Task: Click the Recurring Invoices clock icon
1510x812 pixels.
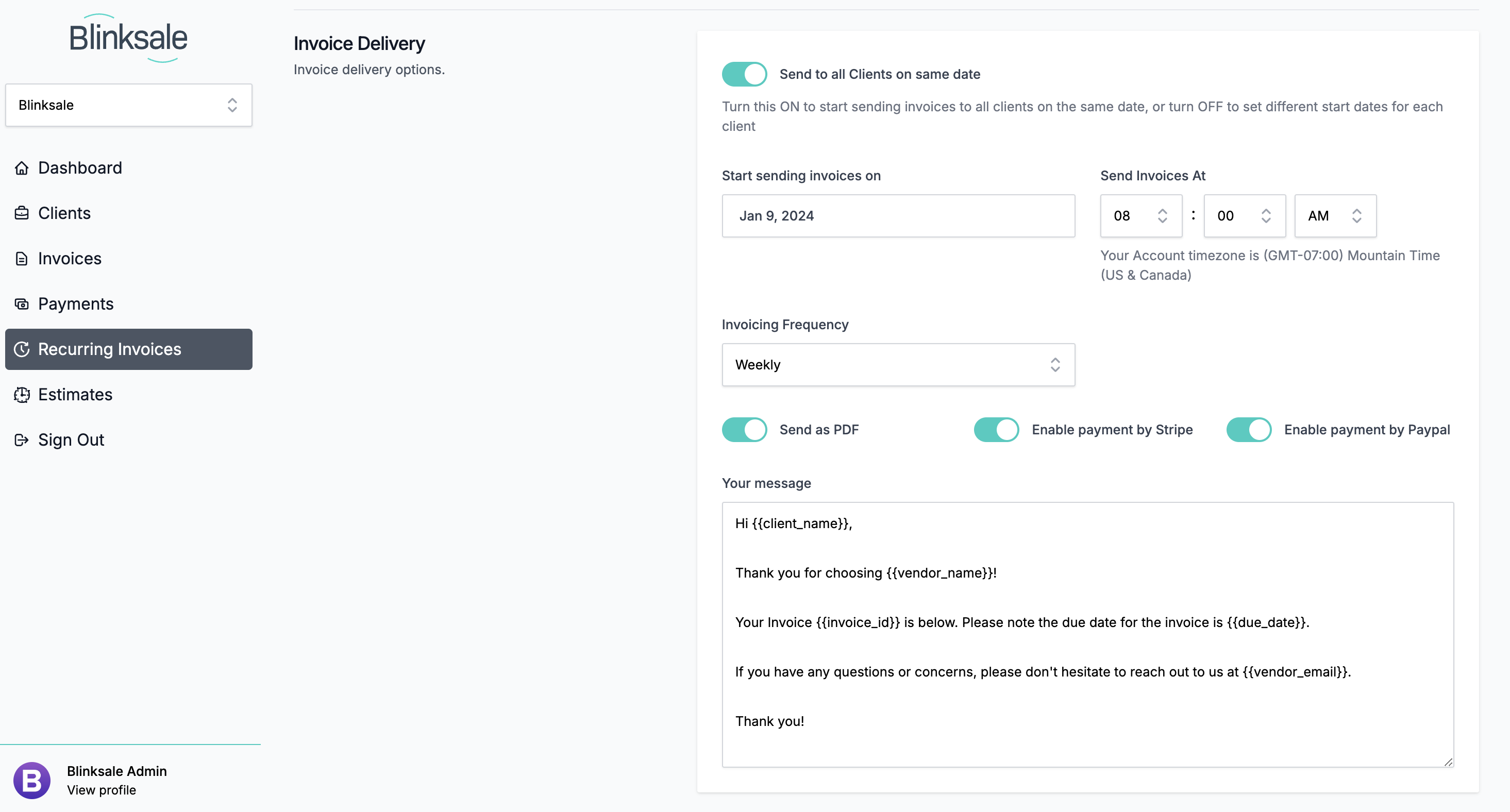Action: tap(22, 349)
